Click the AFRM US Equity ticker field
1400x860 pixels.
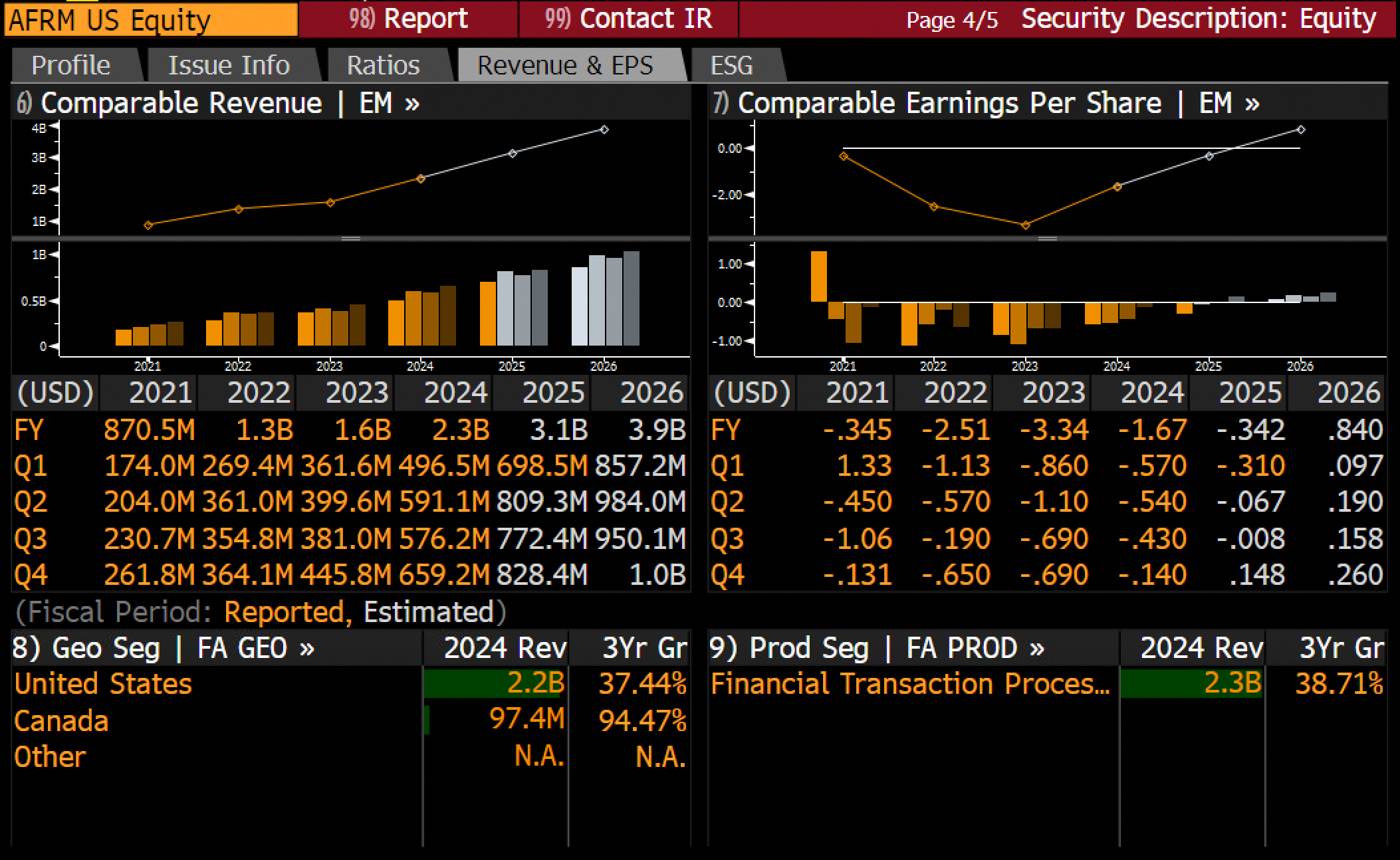coord(151,19)
